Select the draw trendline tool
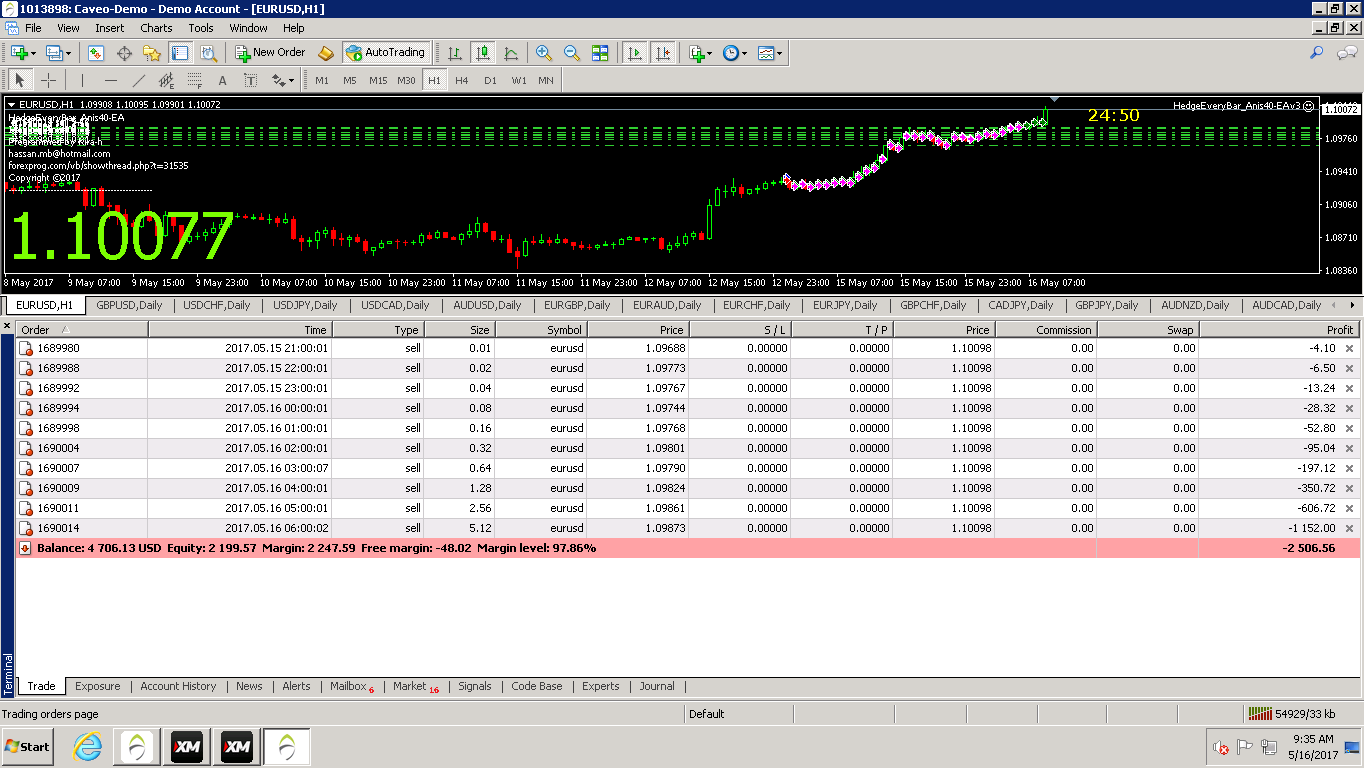This screenshot has height=768, width=1364. 138,80
